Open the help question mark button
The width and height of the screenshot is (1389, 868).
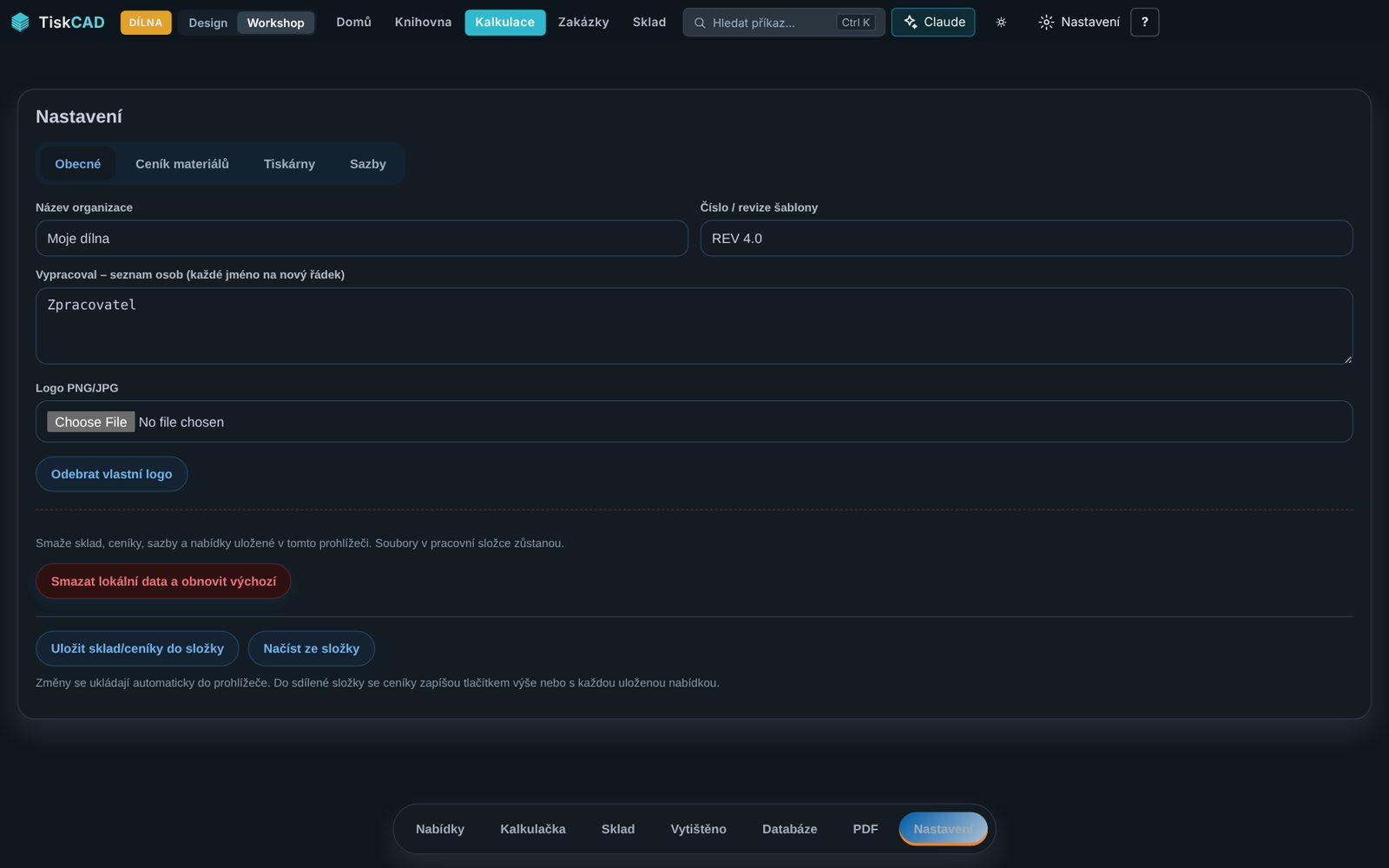(1144, 23)
